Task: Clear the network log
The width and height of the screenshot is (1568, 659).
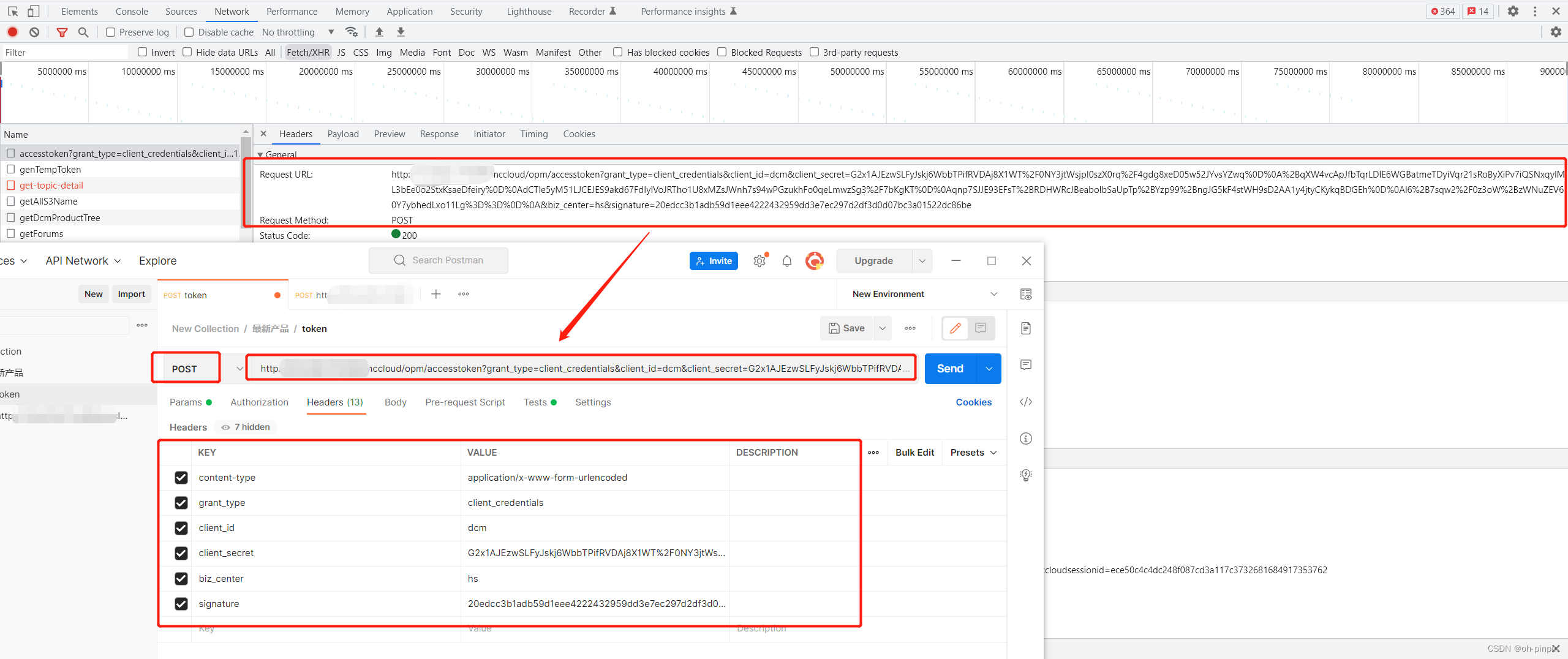Action: (x=34, y=32)
